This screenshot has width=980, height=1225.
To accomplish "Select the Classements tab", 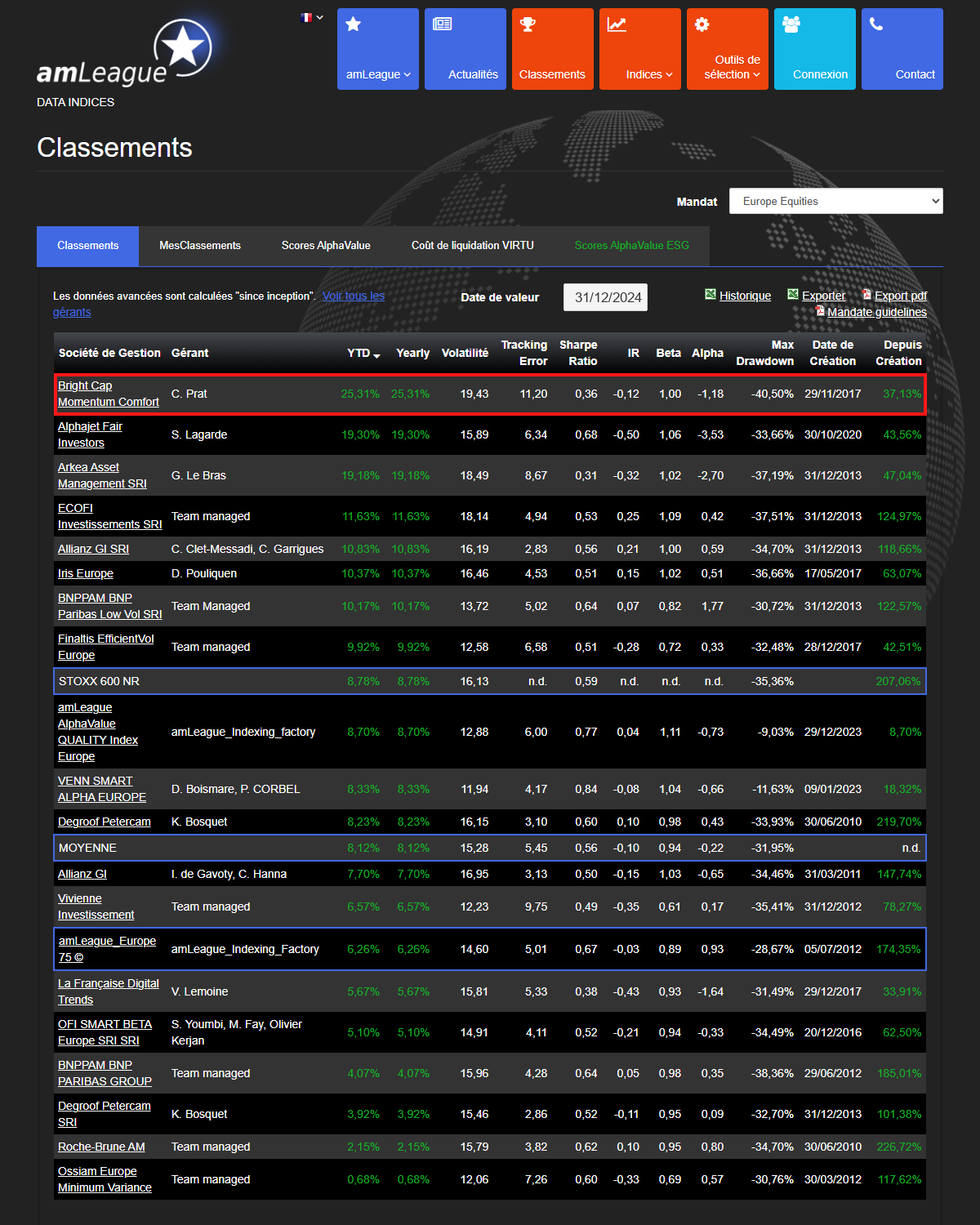I will click(88, 246).
